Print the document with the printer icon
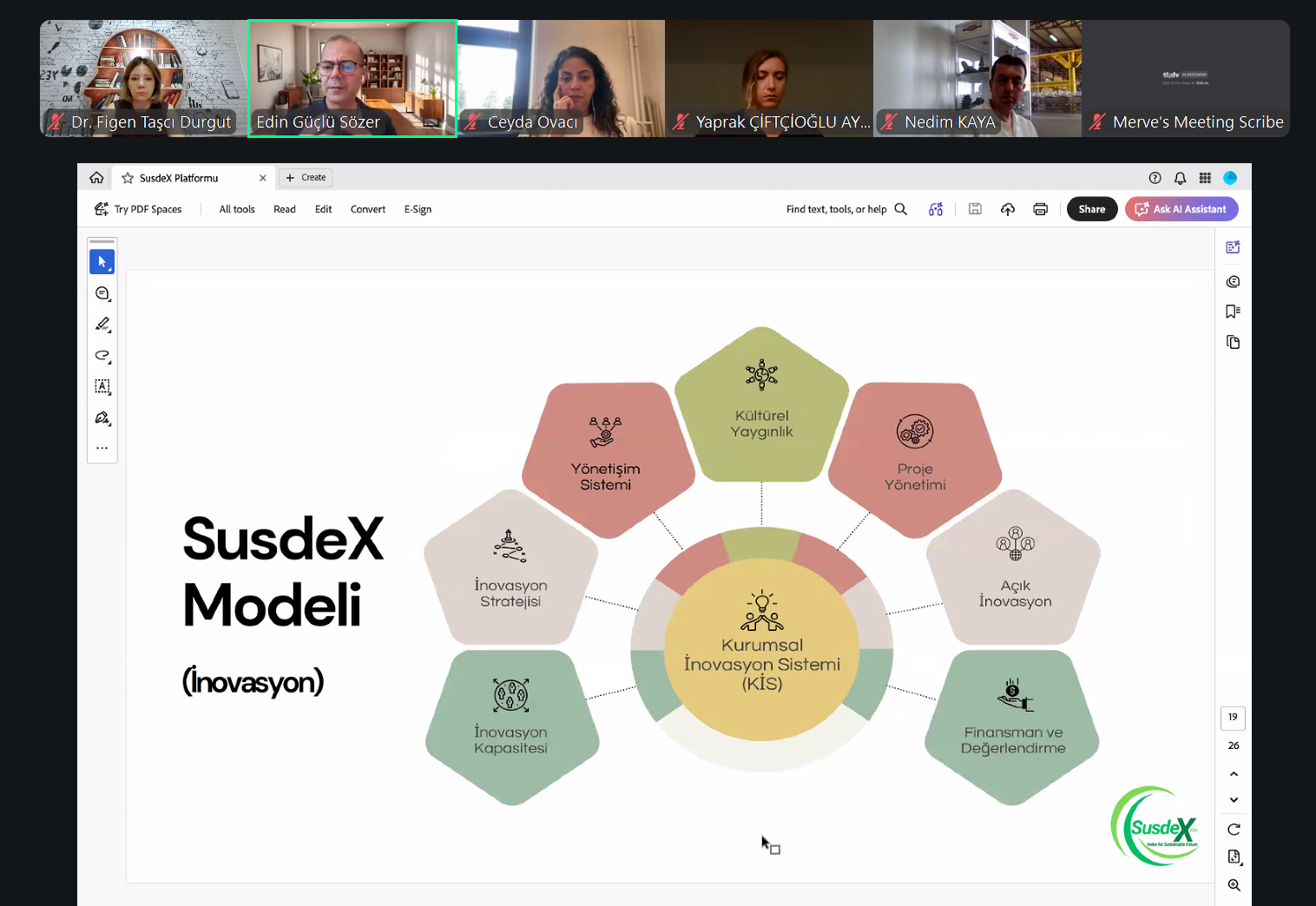This screenshot has height=906, width=1316. [x=1041, y=209]
